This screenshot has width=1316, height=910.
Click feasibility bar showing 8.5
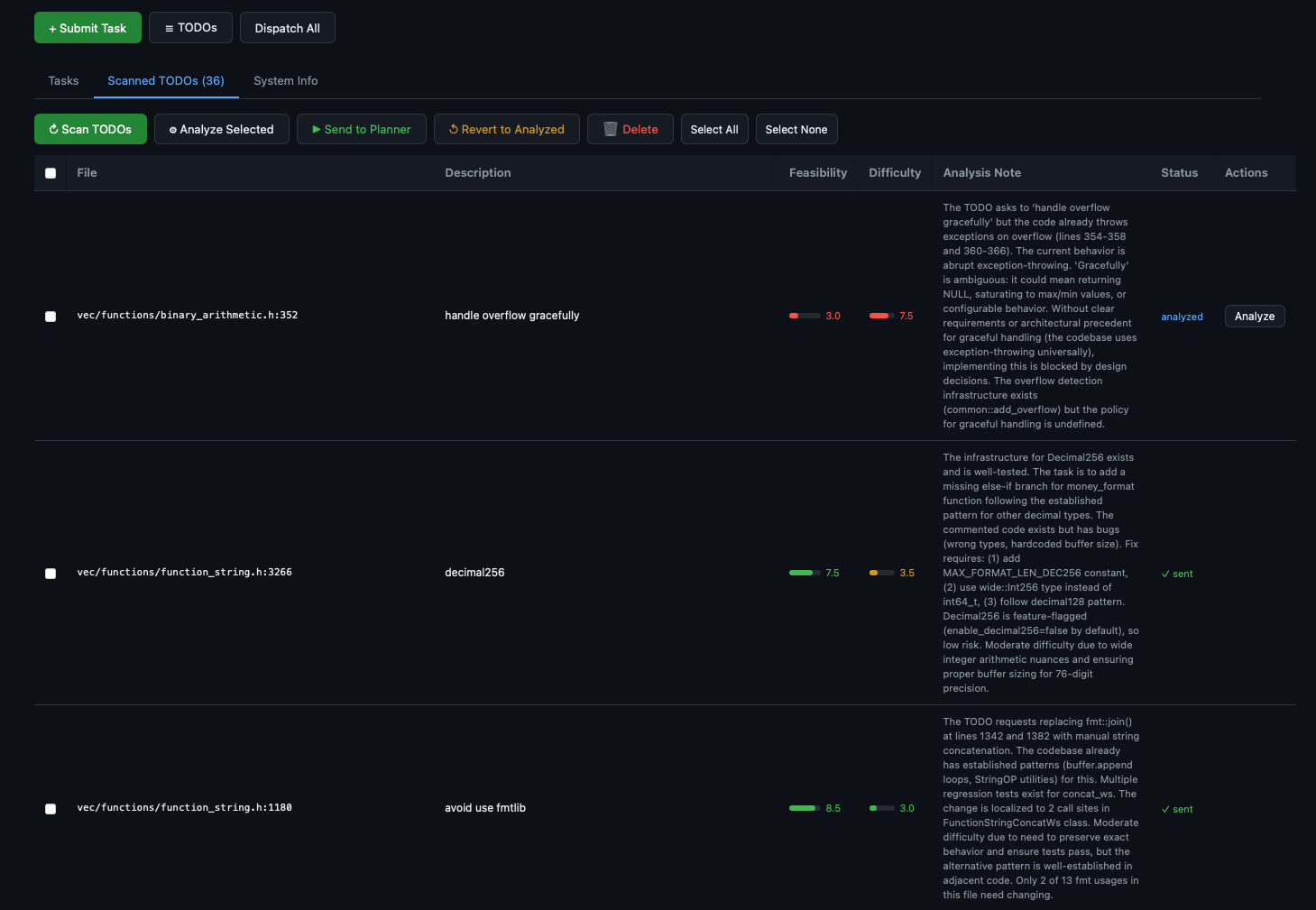pos(805,808)
